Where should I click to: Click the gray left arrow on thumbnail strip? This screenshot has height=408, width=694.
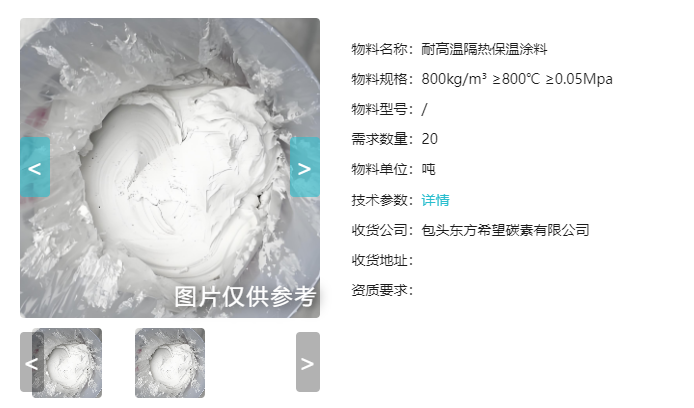click(32, 362)
